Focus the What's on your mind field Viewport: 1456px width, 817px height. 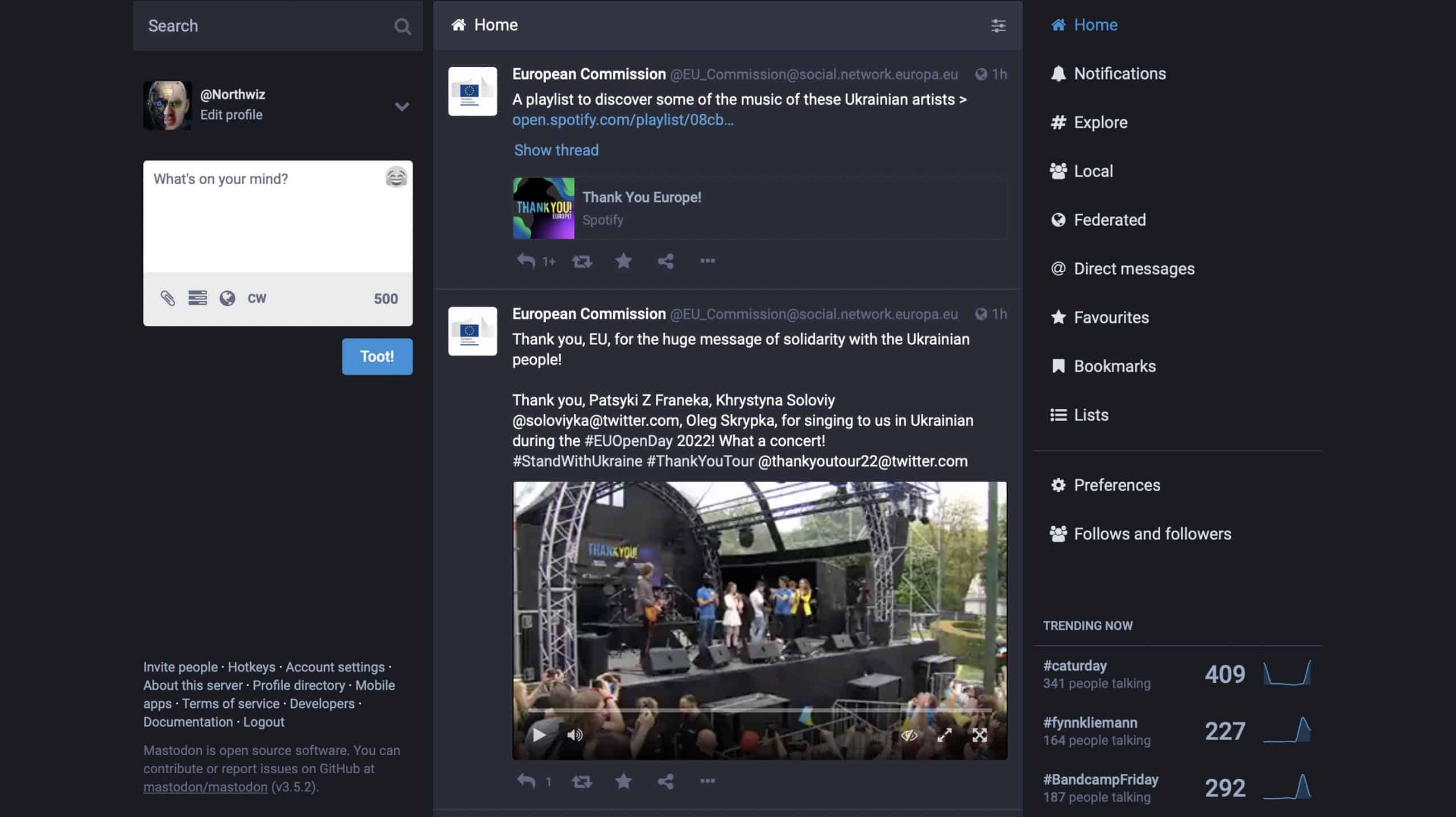coord(278,216)
